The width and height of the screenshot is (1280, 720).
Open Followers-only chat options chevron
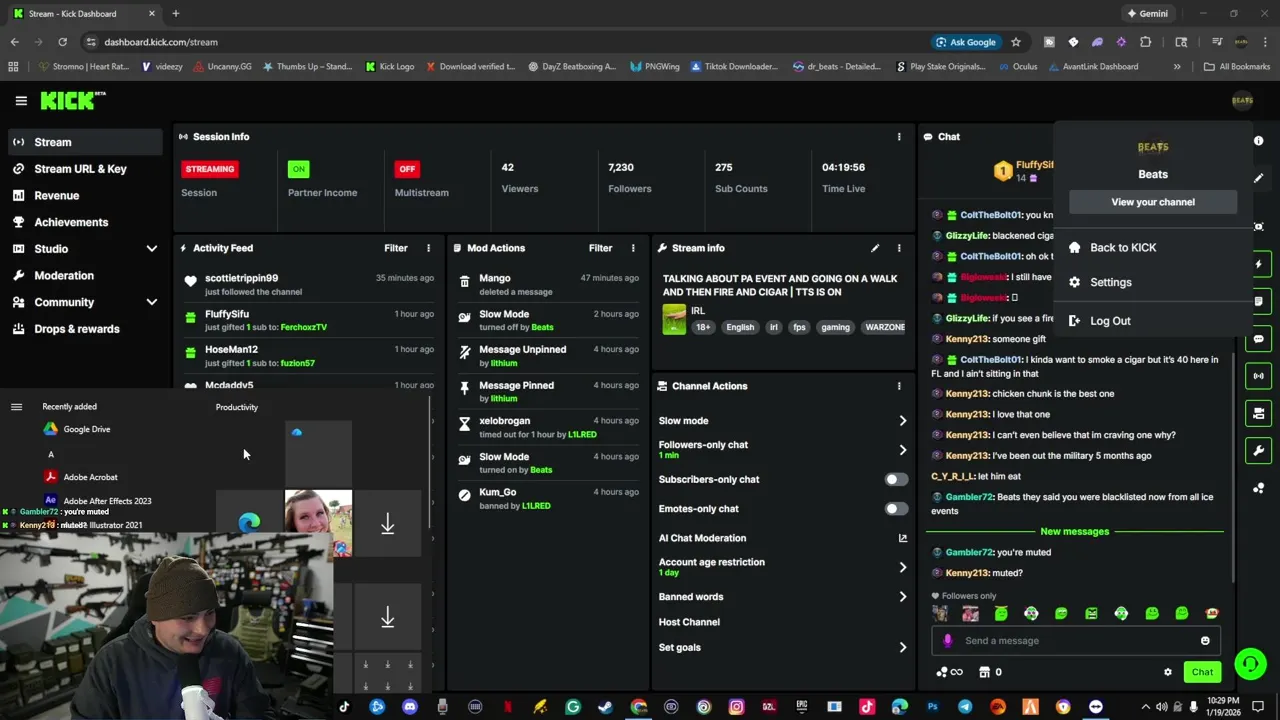(902, 450)
